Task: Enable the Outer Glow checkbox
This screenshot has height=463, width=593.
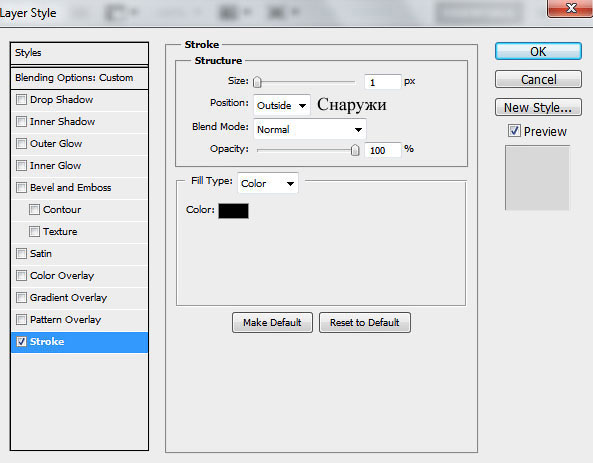Action: point(22,144)
